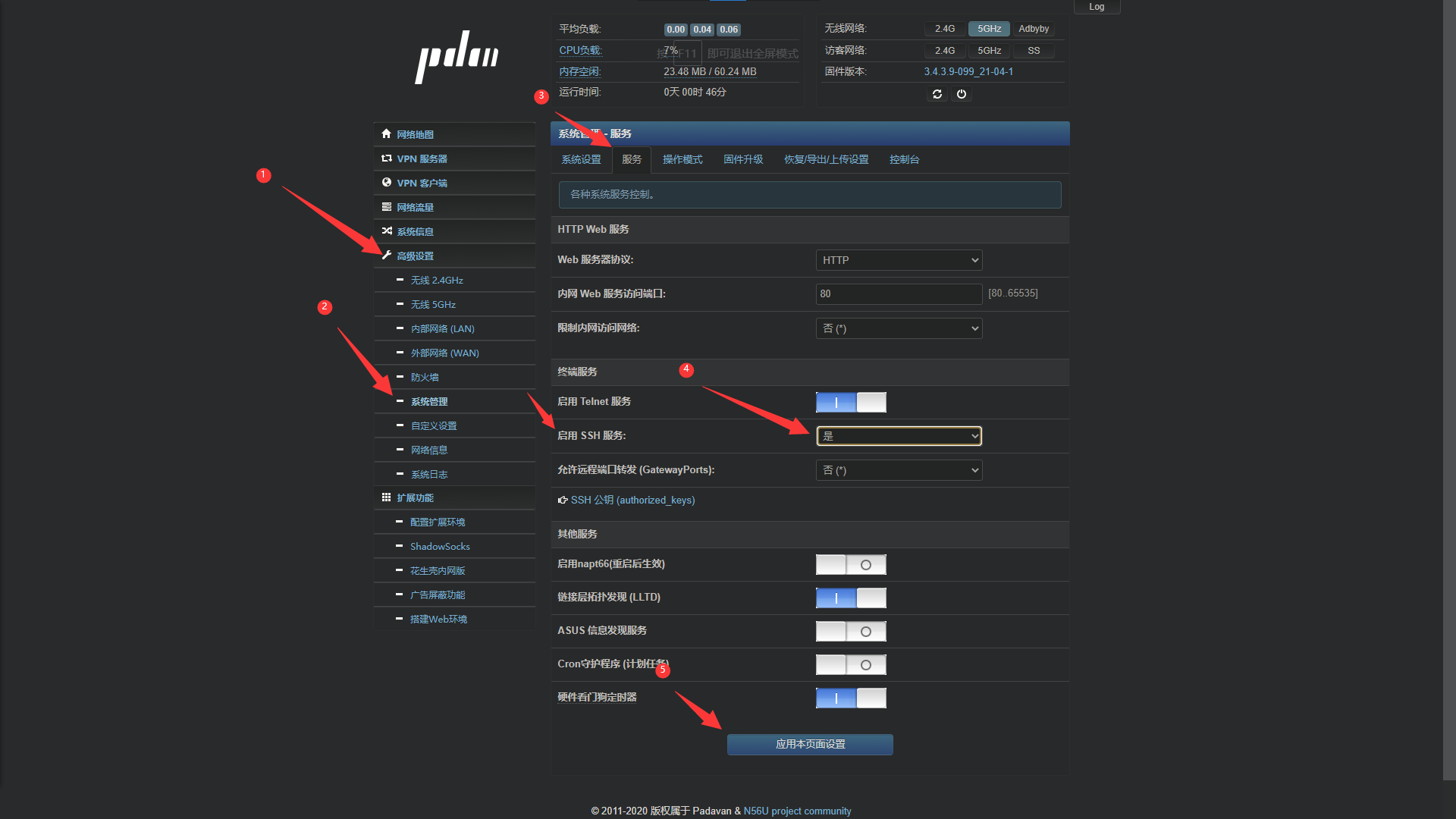Enable the napt66 switch
The height and width of the screenshot is (819, 1456).
[851, 565]
